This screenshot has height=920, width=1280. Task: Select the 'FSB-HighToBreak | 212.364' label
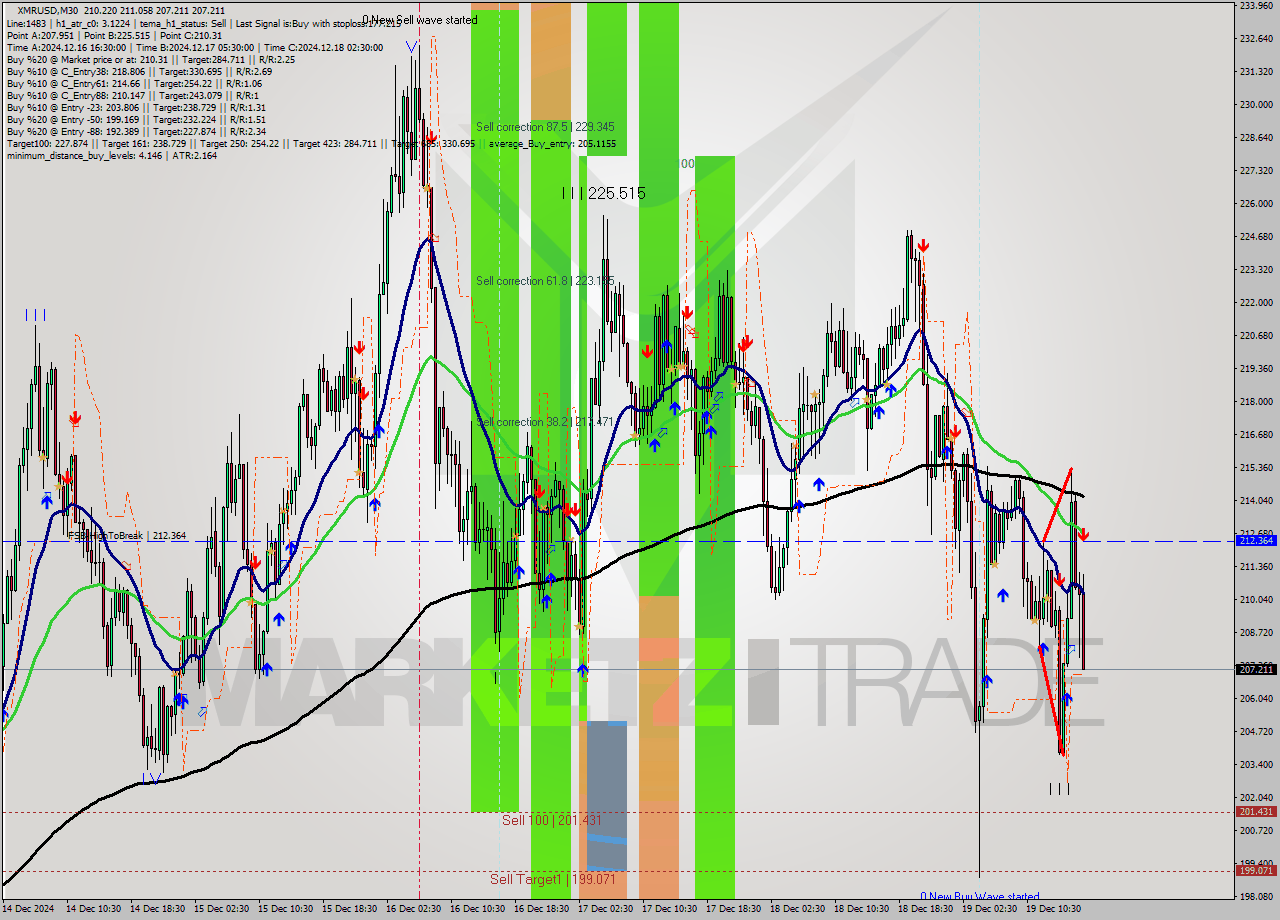coord(126,536)
